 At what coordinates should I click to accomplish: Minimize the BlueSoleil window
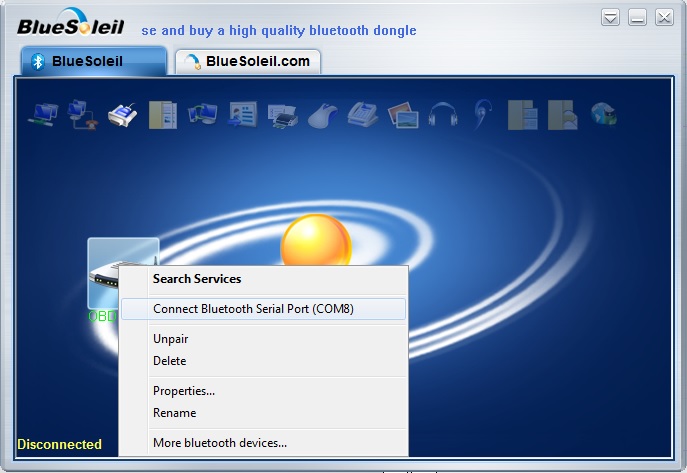coord(637,18)
